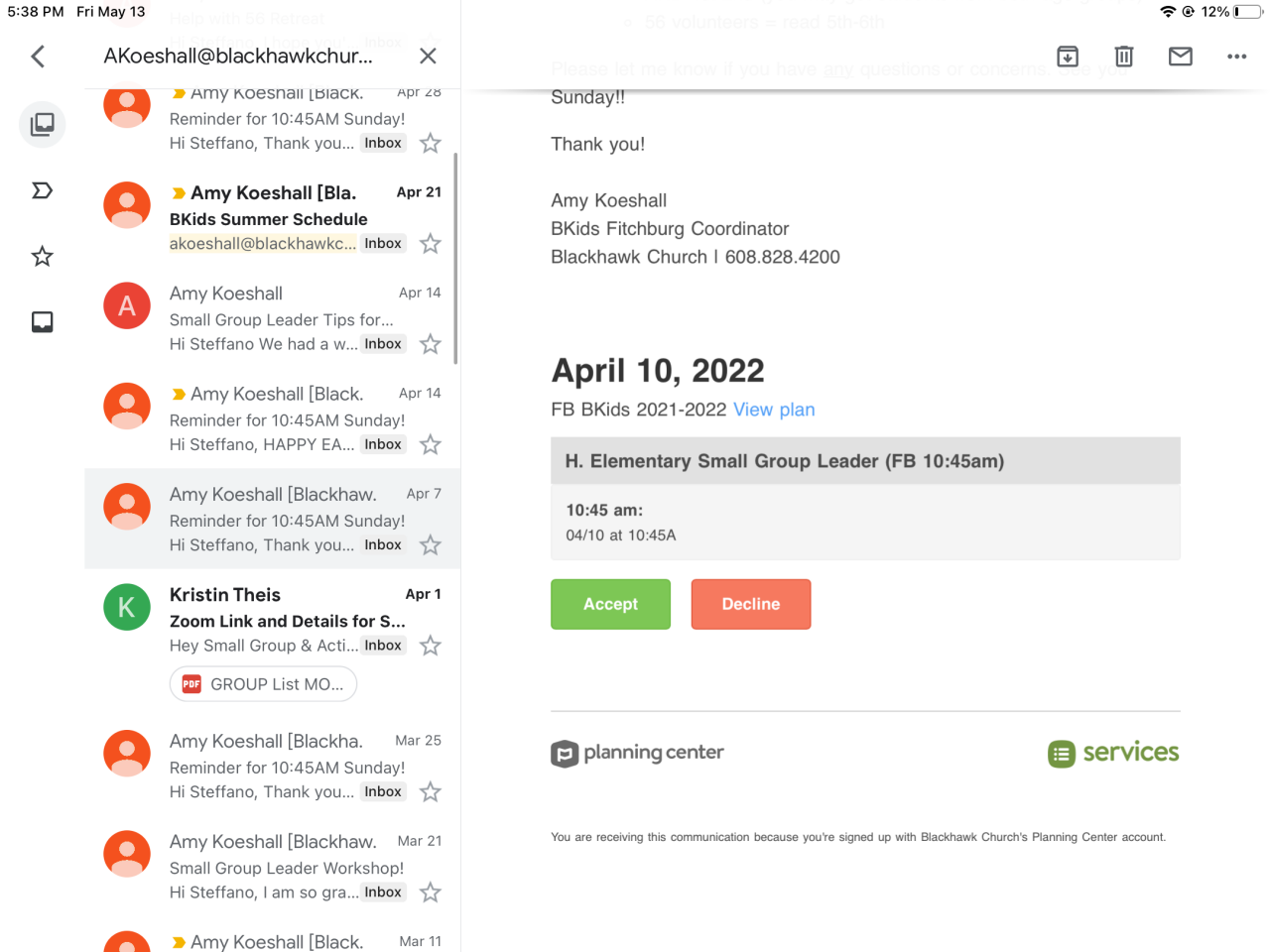The width and height of the screenshot is (1270, 952).
Task: Star the Kristin Theis Zoom Link email
Action: click(430, 647)
